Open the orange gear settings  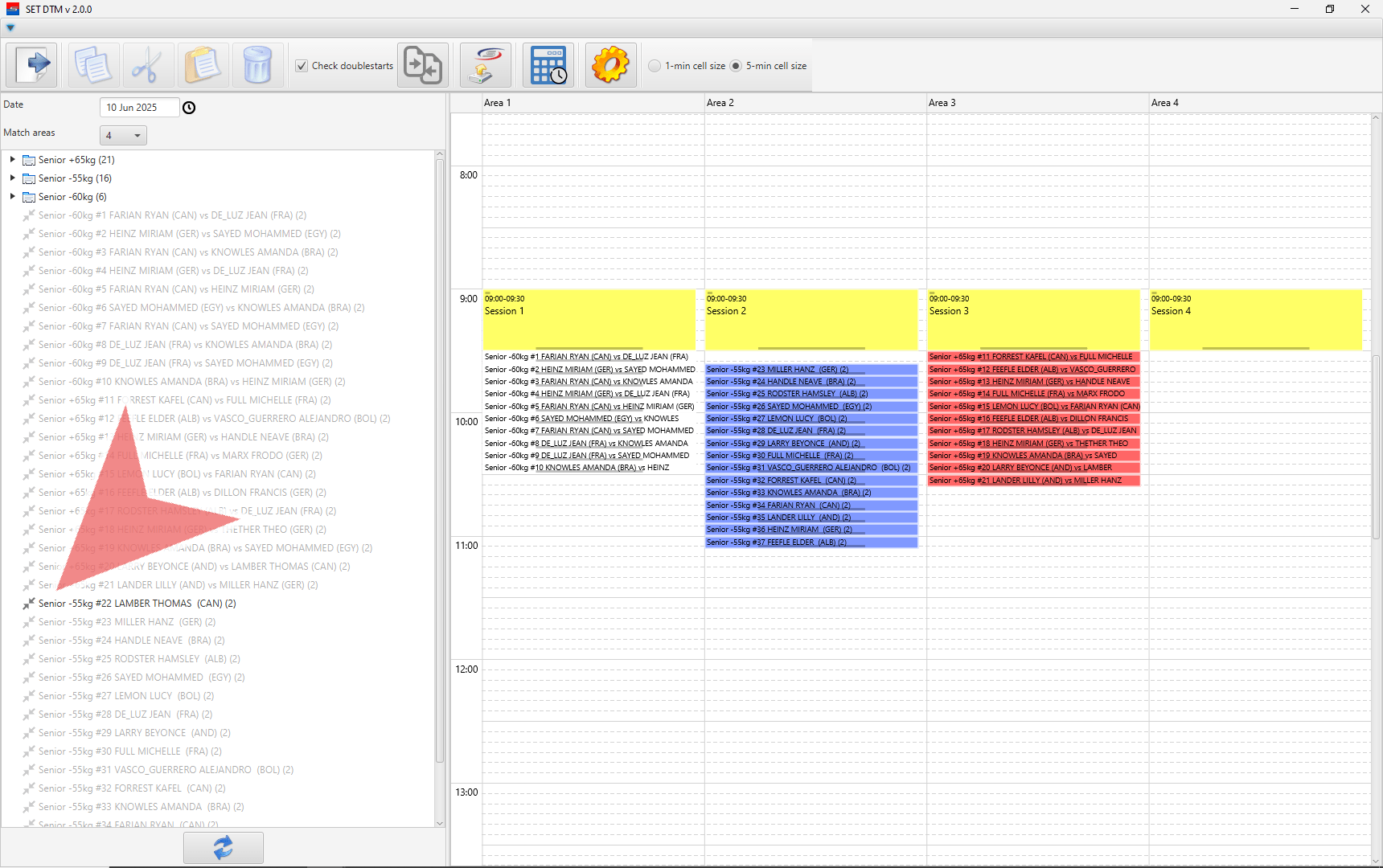coord(610,65)
